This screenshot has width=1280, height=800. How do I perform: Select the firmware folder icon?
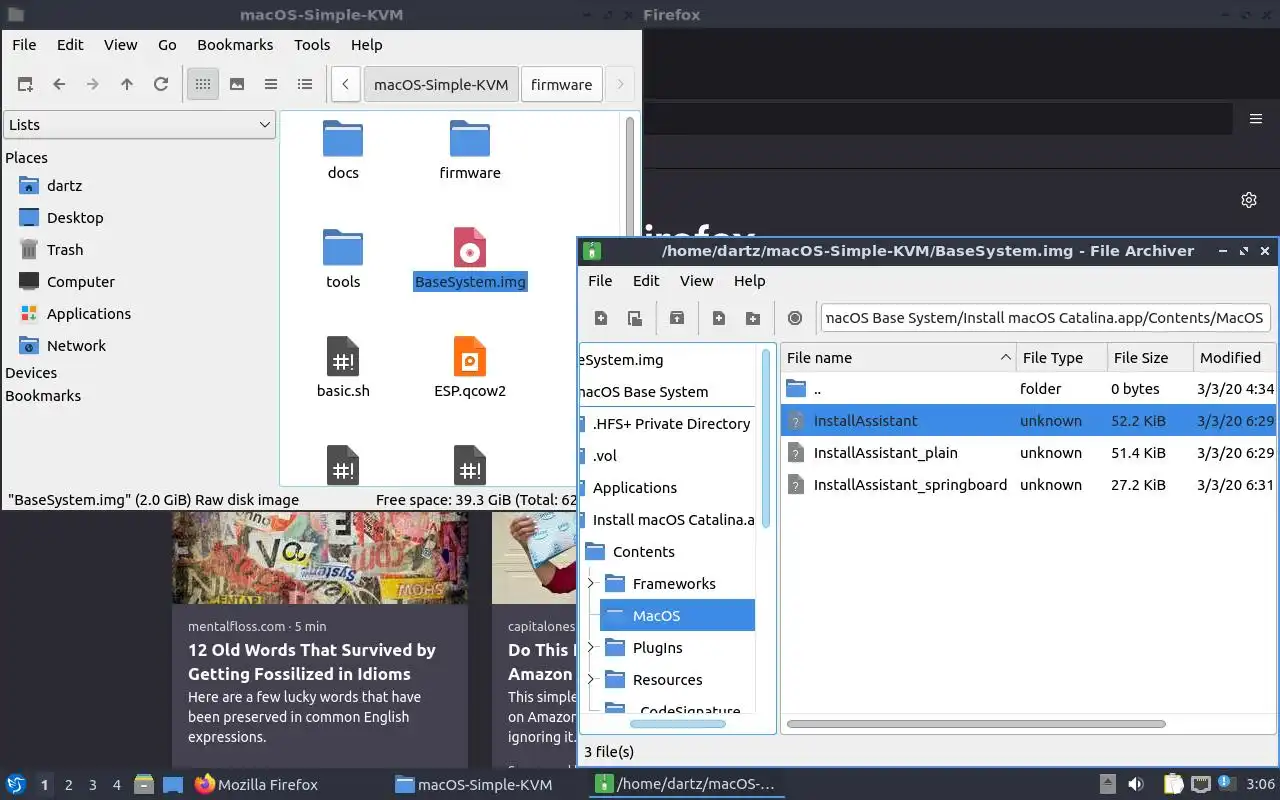[x=470, y=139]
